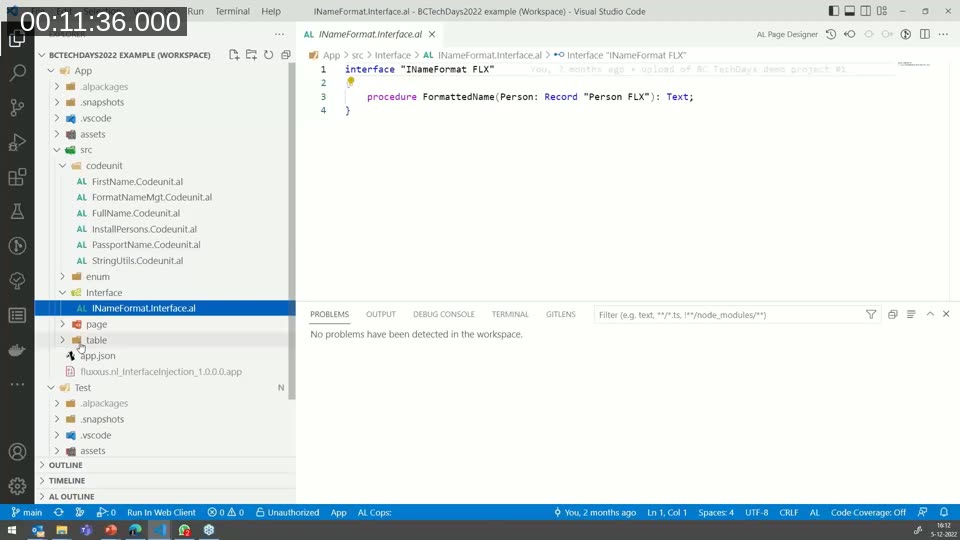This screenshot has width=960, height=540.
Task: Open the Testing flask view
Action: [x=17, y=212]
